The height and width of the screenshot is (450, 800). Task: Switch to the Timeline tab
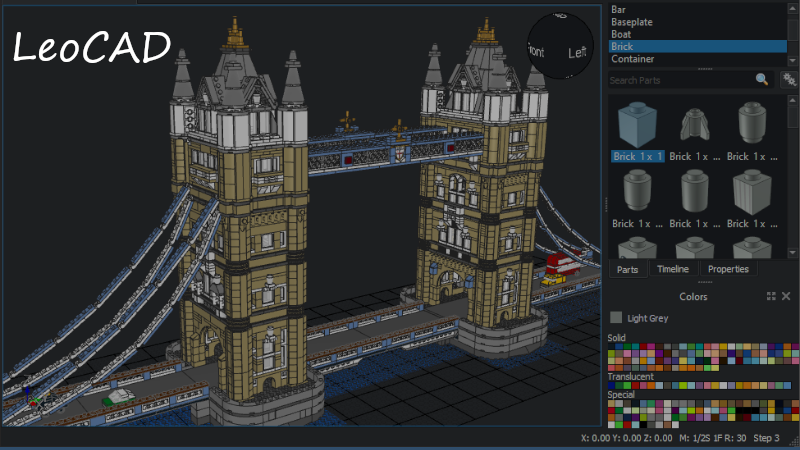click(672, 269)
